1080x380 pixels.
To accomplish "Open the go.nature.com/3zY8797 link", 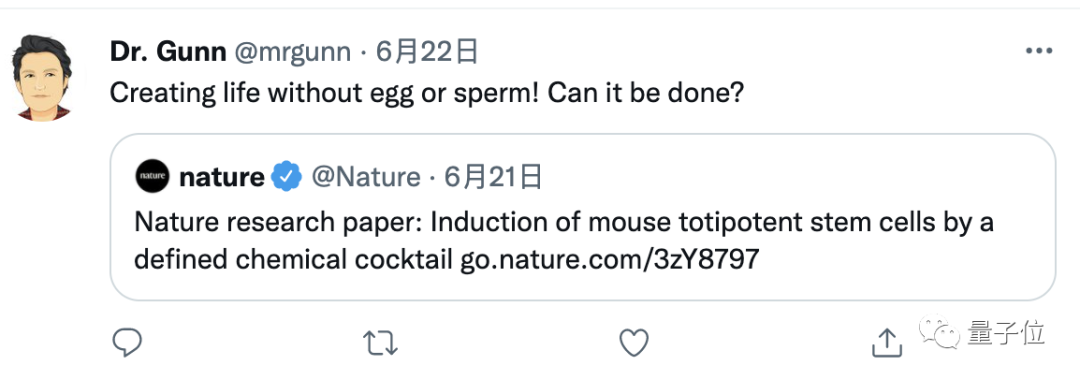I will click(610, 260).
